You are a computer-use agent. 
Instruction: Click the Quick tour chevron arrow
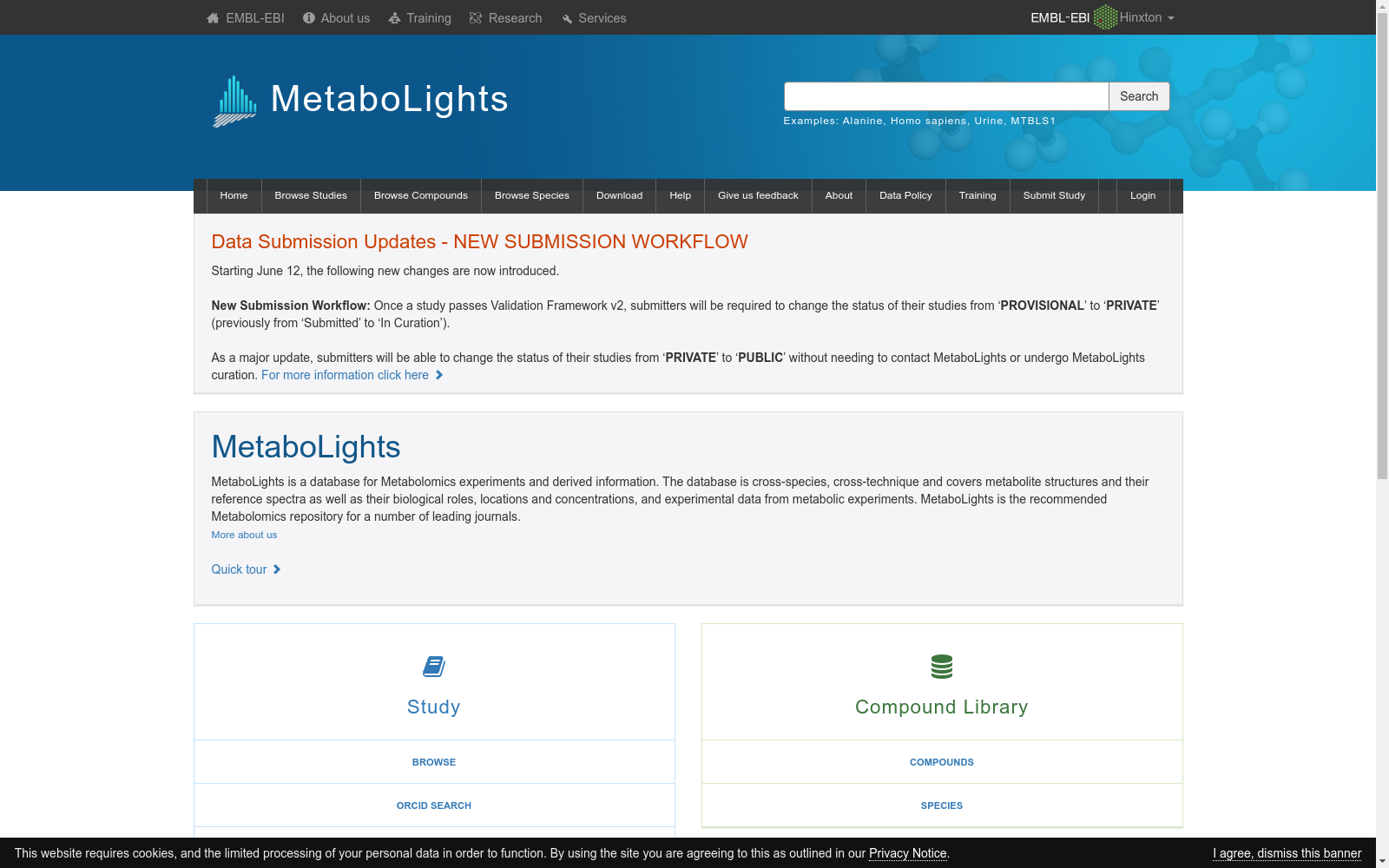coord(277,569)
